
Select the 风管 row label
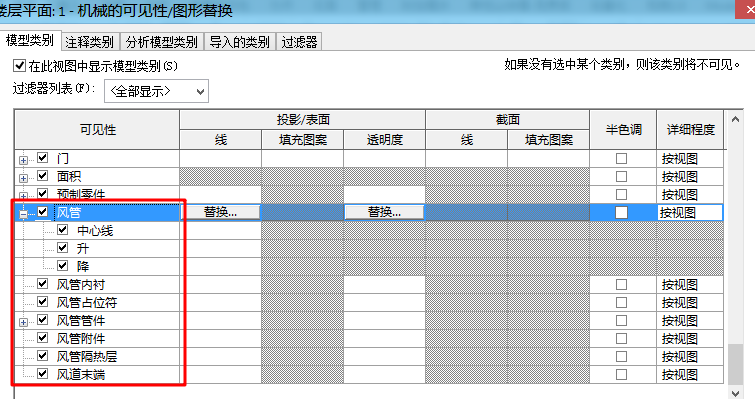click(69, 212)
